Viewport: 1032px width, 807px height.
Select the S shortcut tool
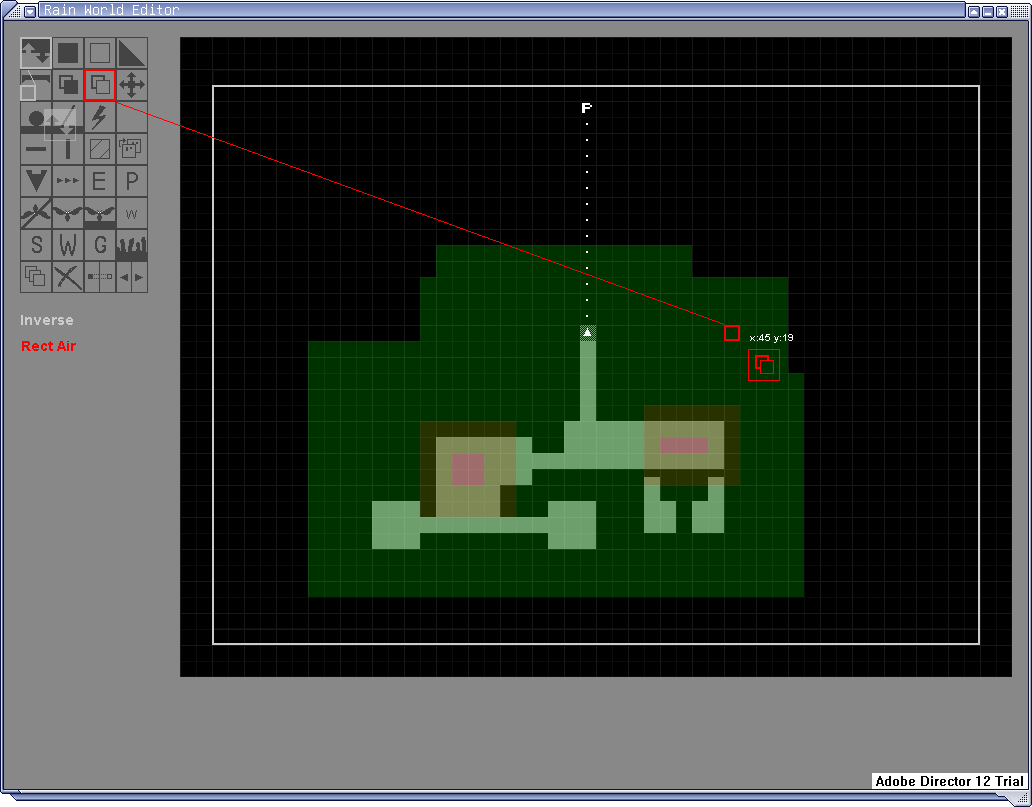35,245
